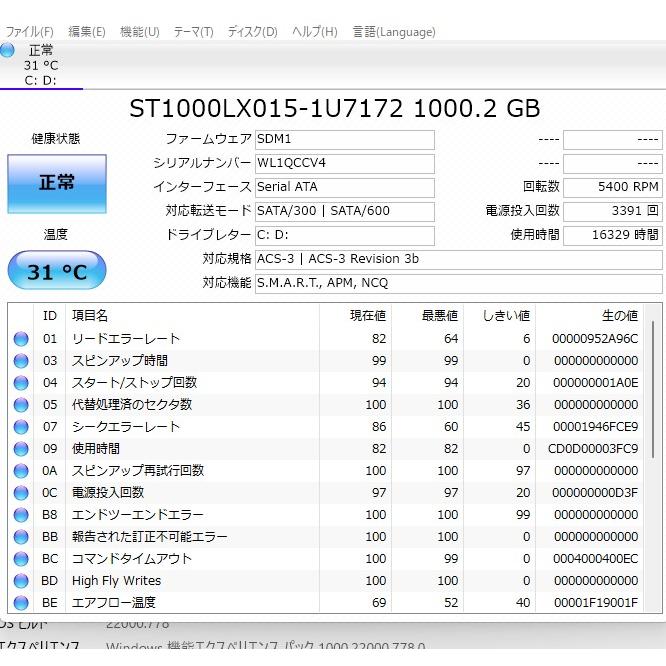Click the power-on hours value 16329 時間
The height and width of the screenshot is (666, 666).
(612, 235)
